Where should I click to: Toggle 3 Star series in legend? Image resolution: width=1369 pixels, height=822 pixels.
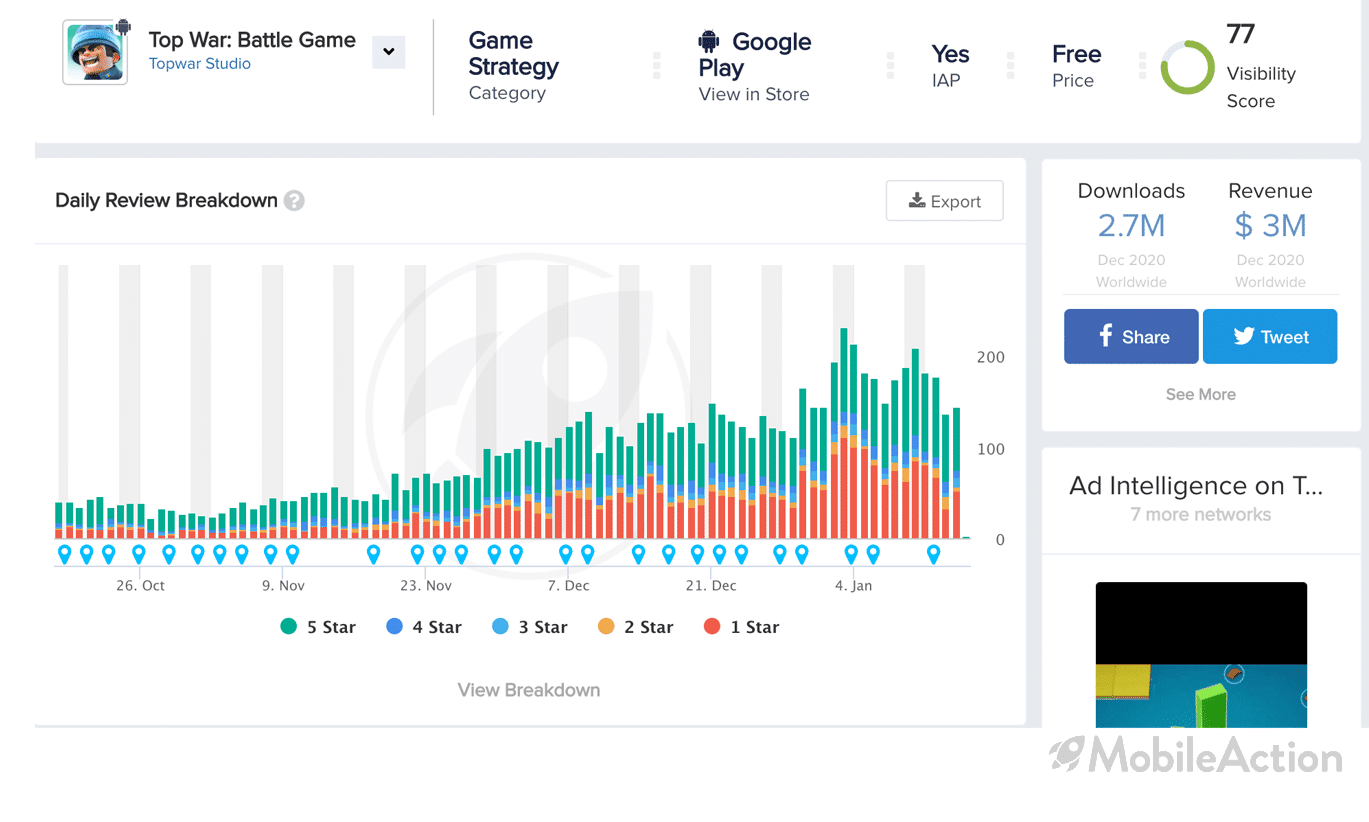point(530,627)
